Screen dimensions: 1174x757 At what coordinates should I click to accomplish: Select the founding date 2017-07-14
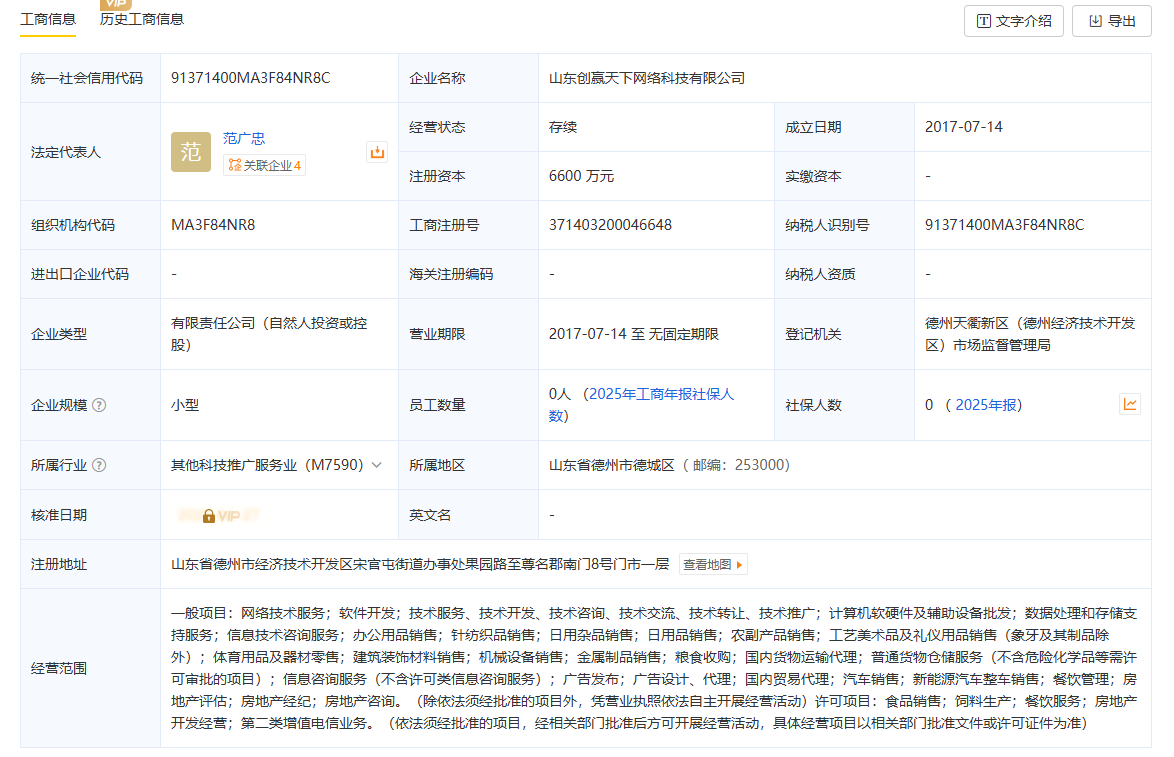coord(964,127)
